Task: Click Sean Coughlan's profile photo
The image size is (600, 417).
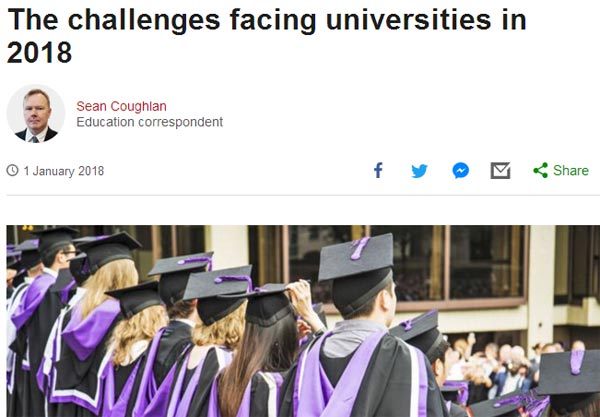Action: click(x=36, y=113)
